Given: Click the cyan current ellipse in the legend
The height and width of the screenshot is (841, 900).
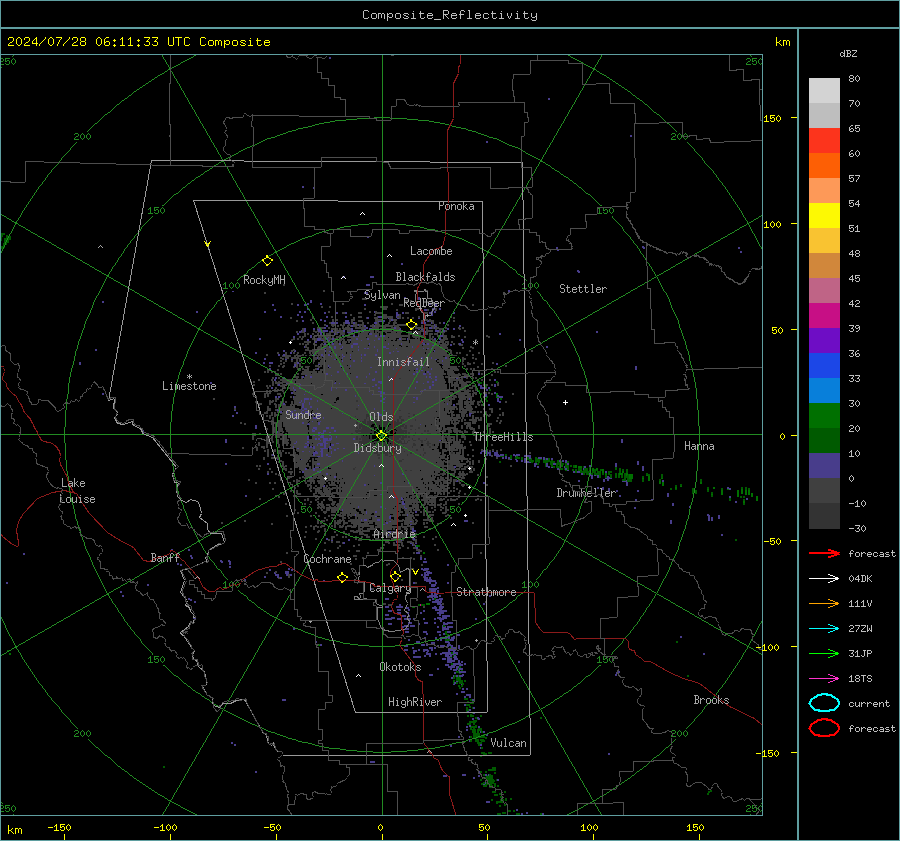Looking at the screenshot, I should pyautogui.click(x=824, y=703).
